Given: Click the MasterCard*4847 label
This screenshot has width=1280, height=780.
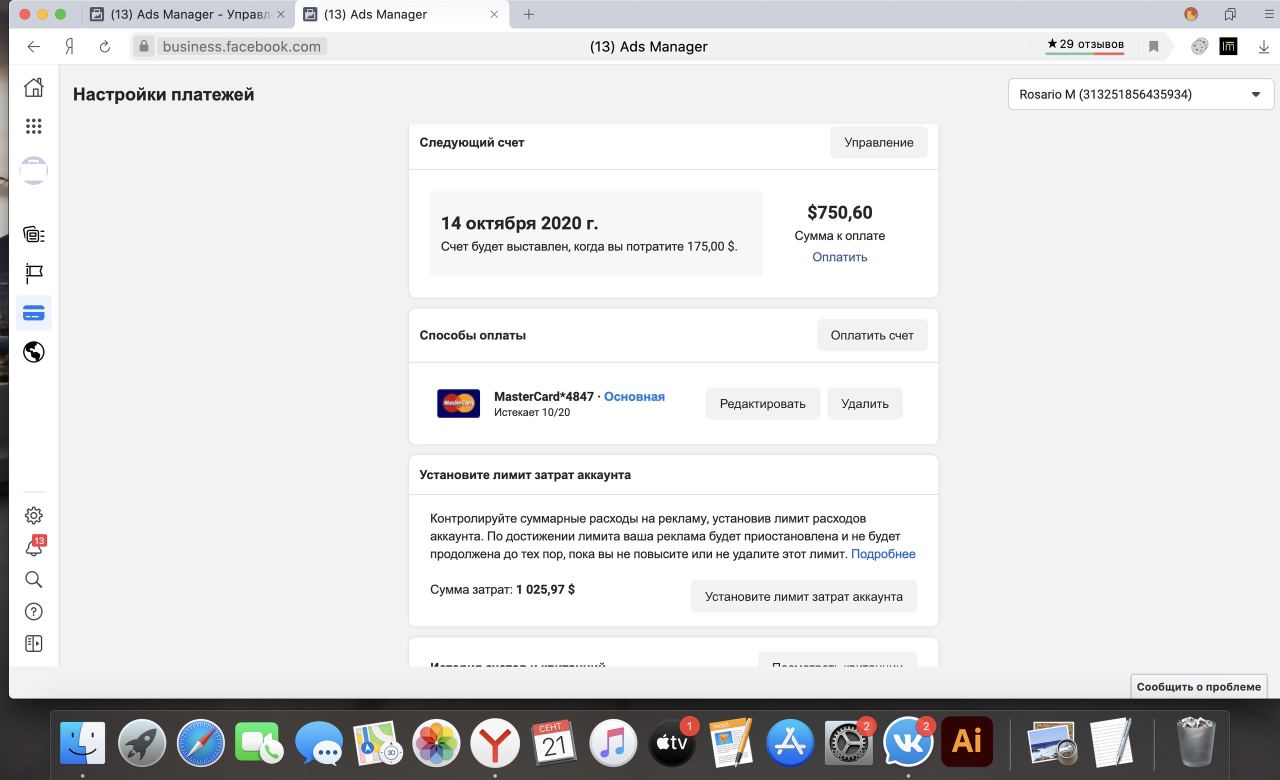Looking at the screenshot, I should click(x=544, y=396).
